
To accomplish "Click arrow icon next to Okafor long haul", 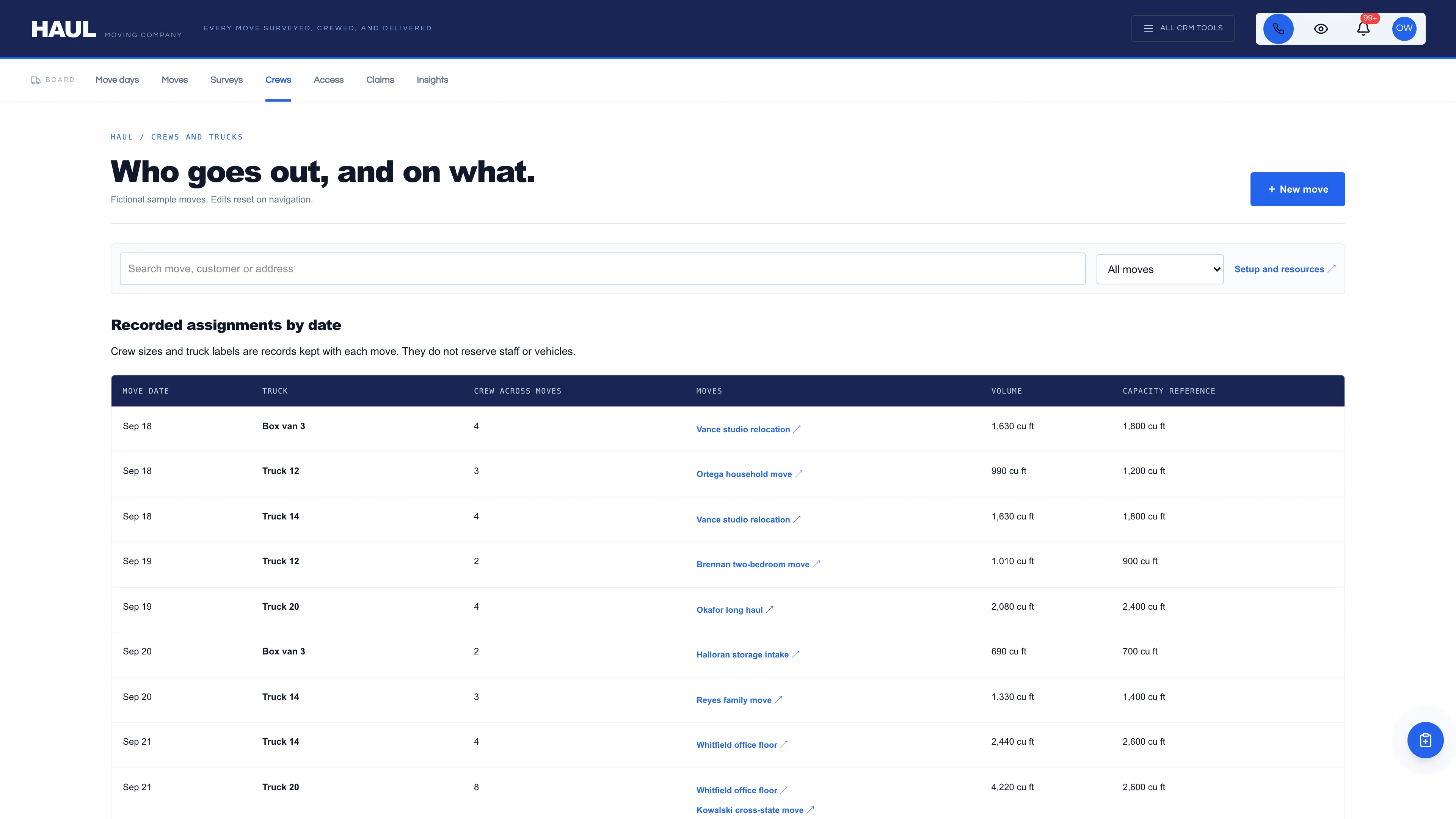I will [769, 609].
